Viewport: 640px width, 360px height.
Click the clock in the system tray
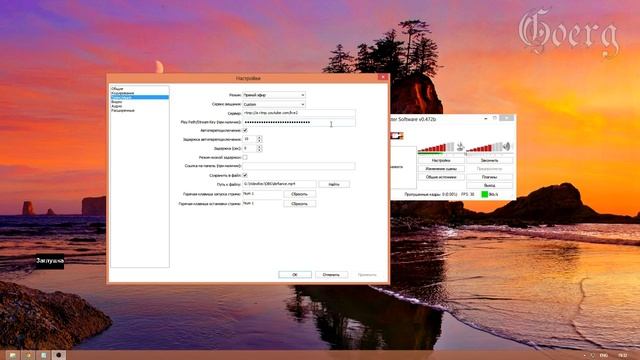point(622,356)
